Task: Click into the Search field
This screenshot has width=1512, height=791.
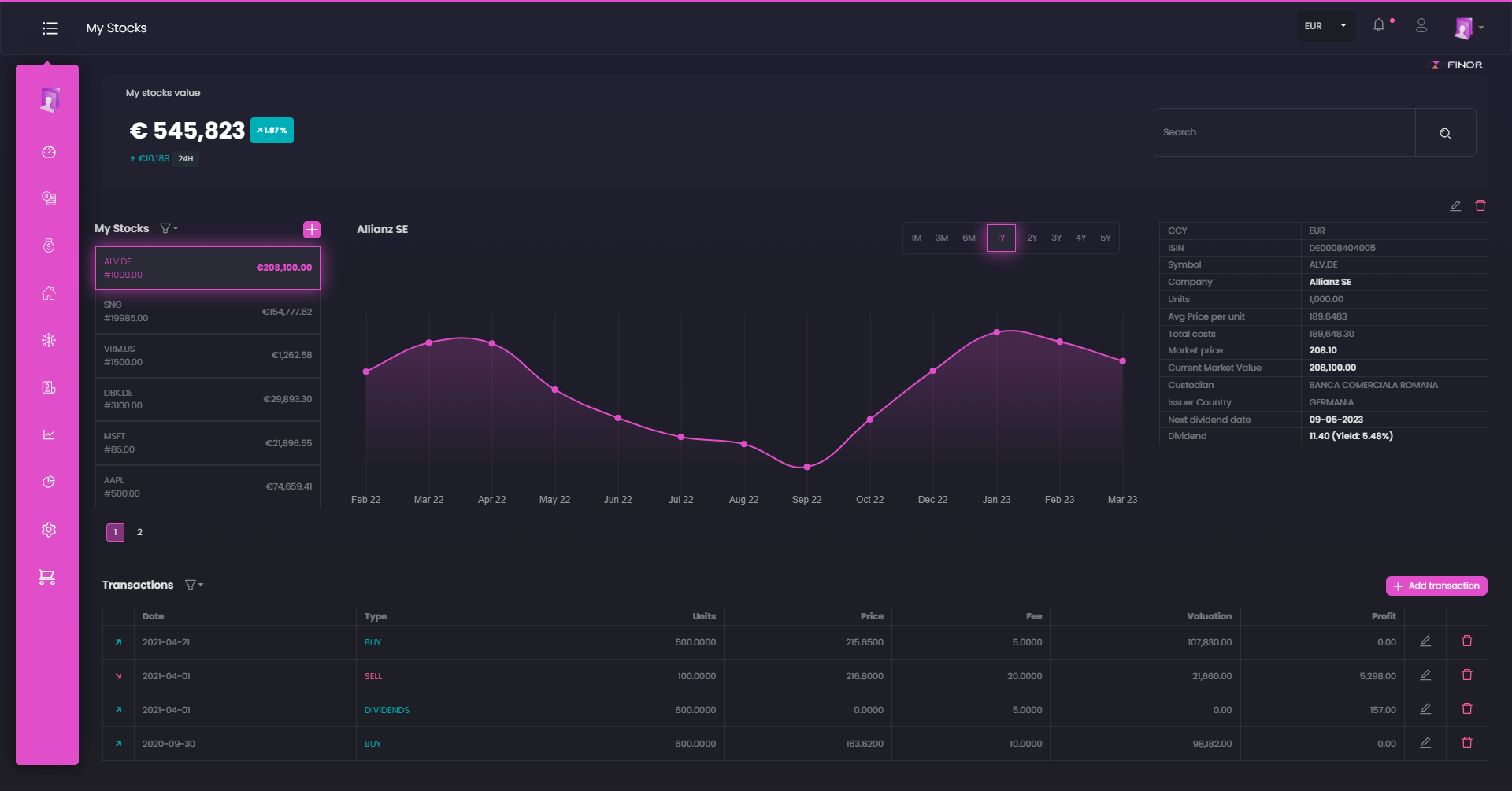Action: tap(1284, 132)
